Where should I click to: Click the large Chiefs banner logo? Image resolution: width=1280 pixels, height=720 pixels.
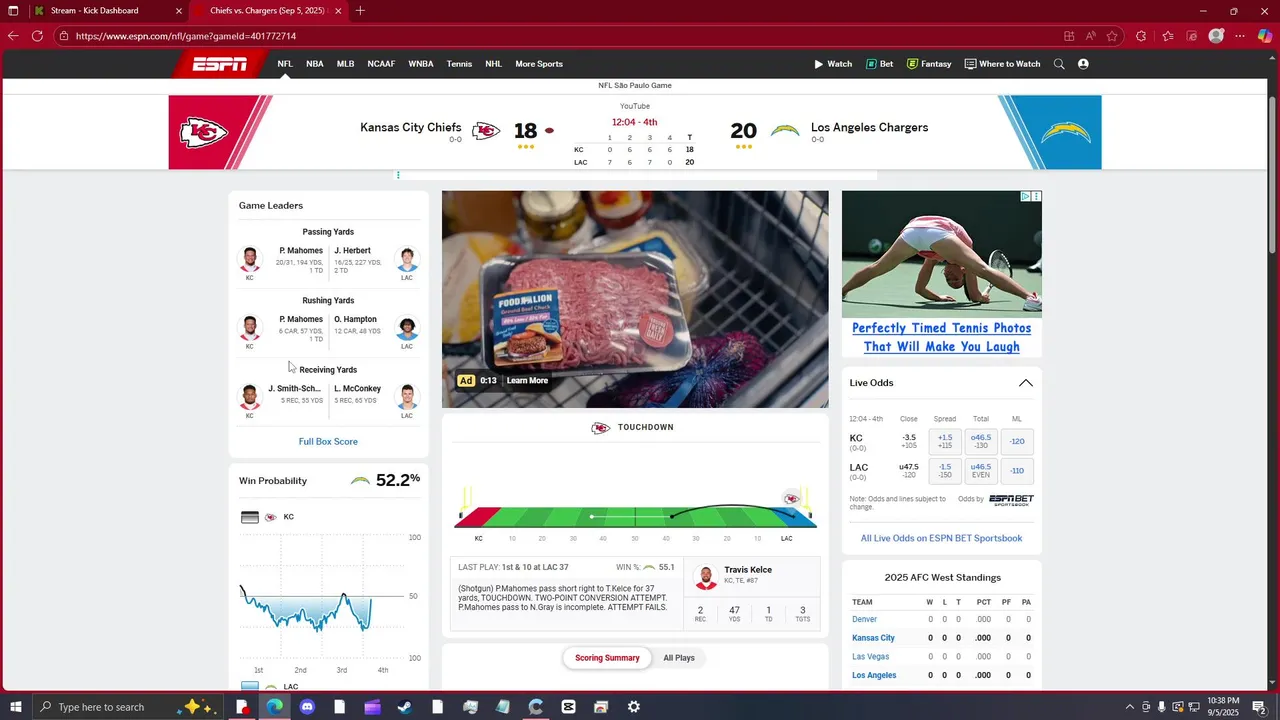(x=204, y=132)
